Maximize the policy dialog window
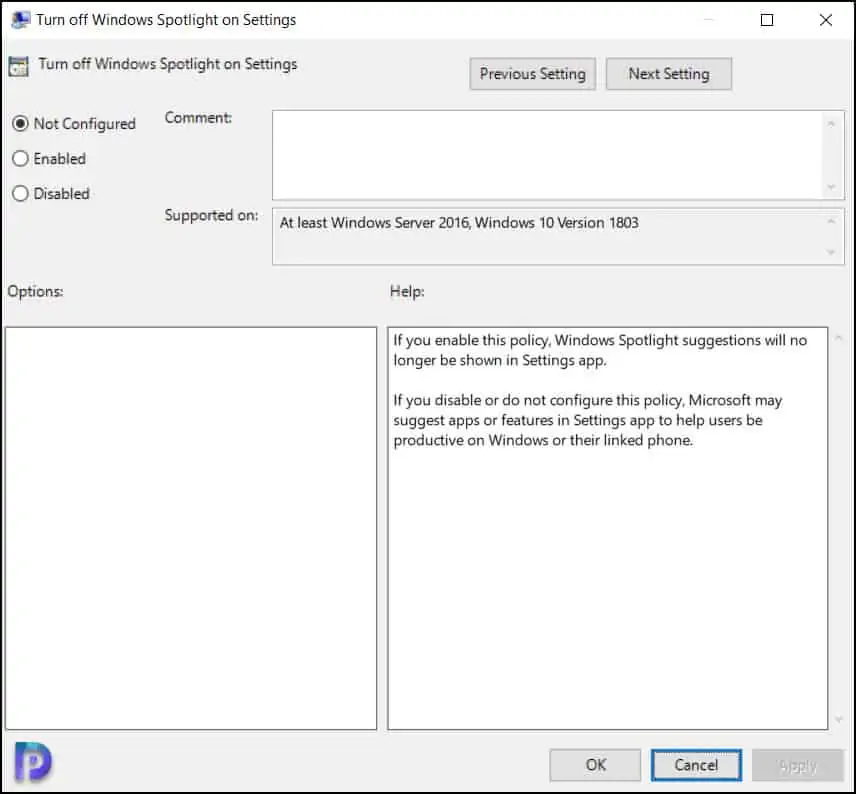 (x=767, y=20)
